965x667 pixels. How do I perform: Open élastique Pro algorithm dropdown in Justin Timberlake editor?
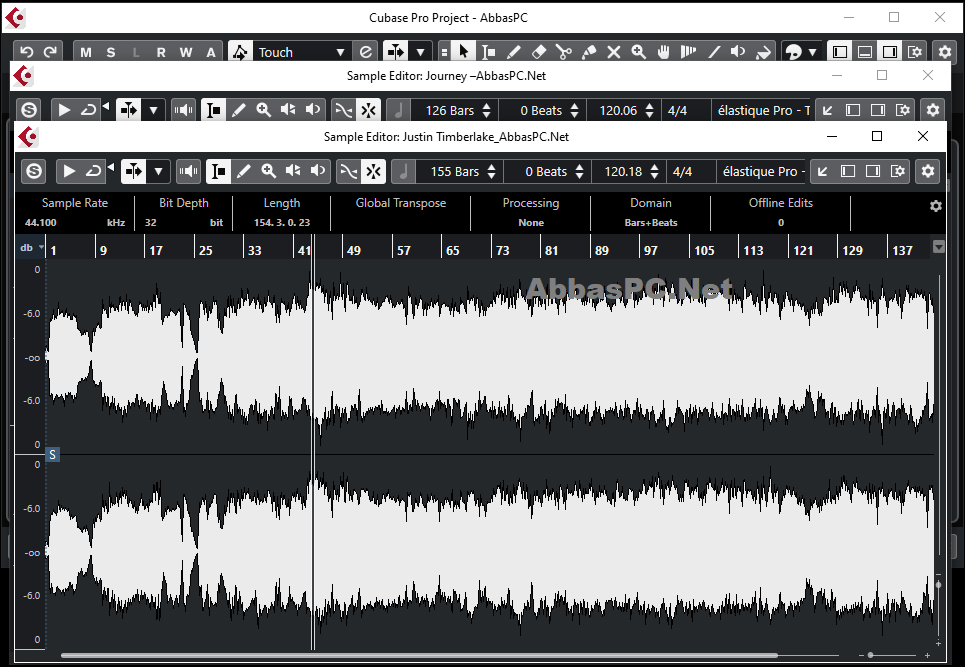click(x=763, y=172)
